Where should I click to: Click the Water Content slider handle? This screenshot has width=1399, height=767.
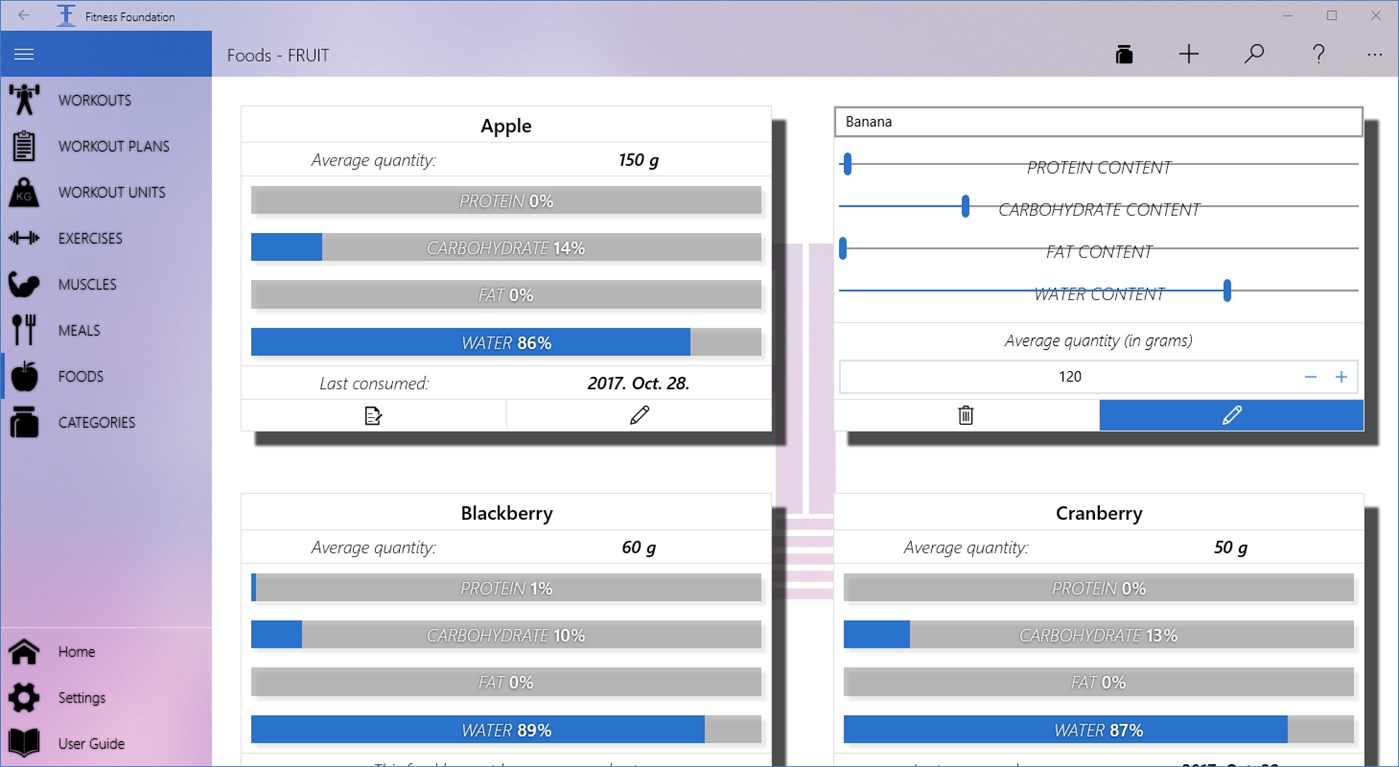pyautogui.click(x=1227, y=290)
